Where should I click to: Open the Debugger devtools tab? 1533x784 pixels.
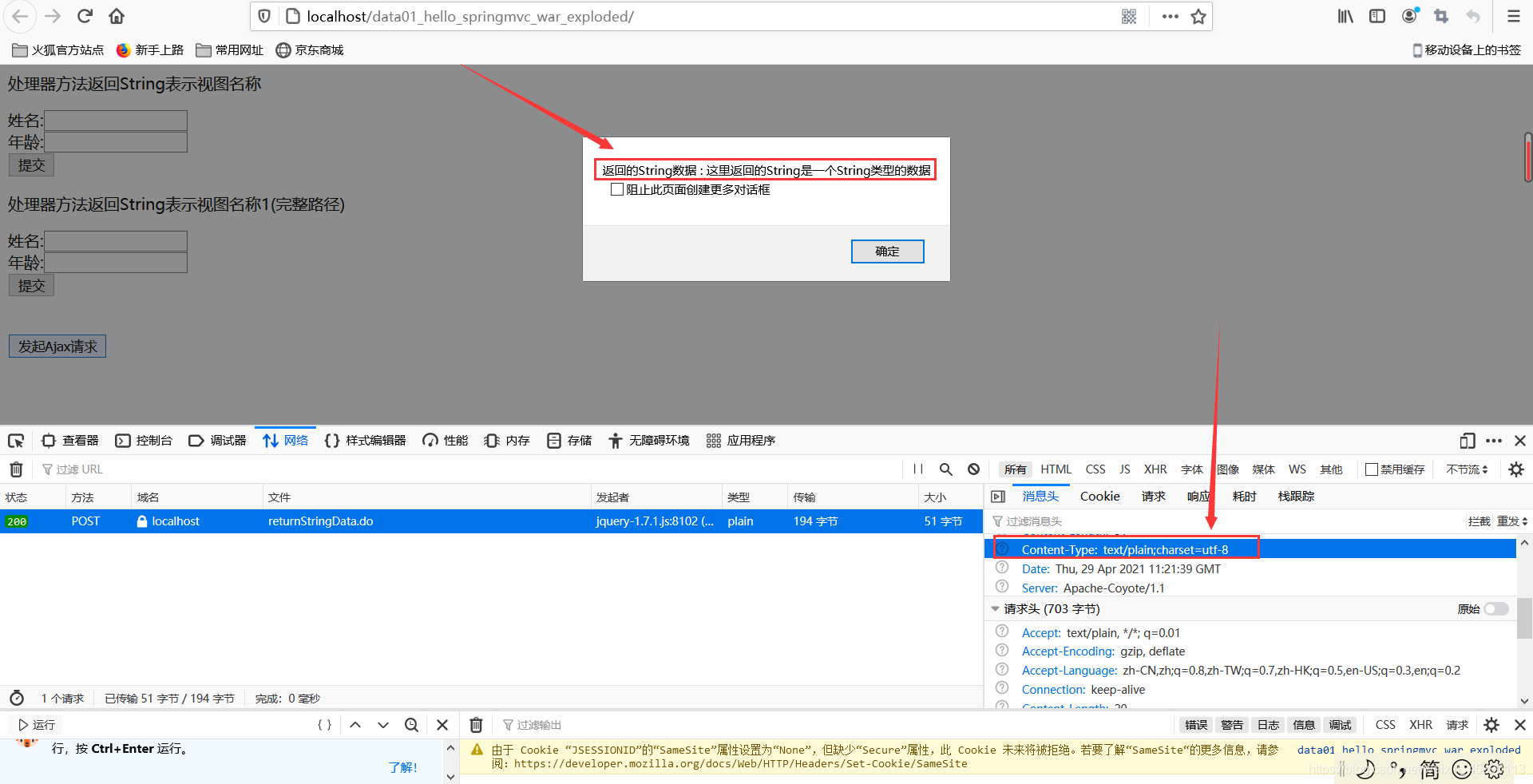[217, 441]
